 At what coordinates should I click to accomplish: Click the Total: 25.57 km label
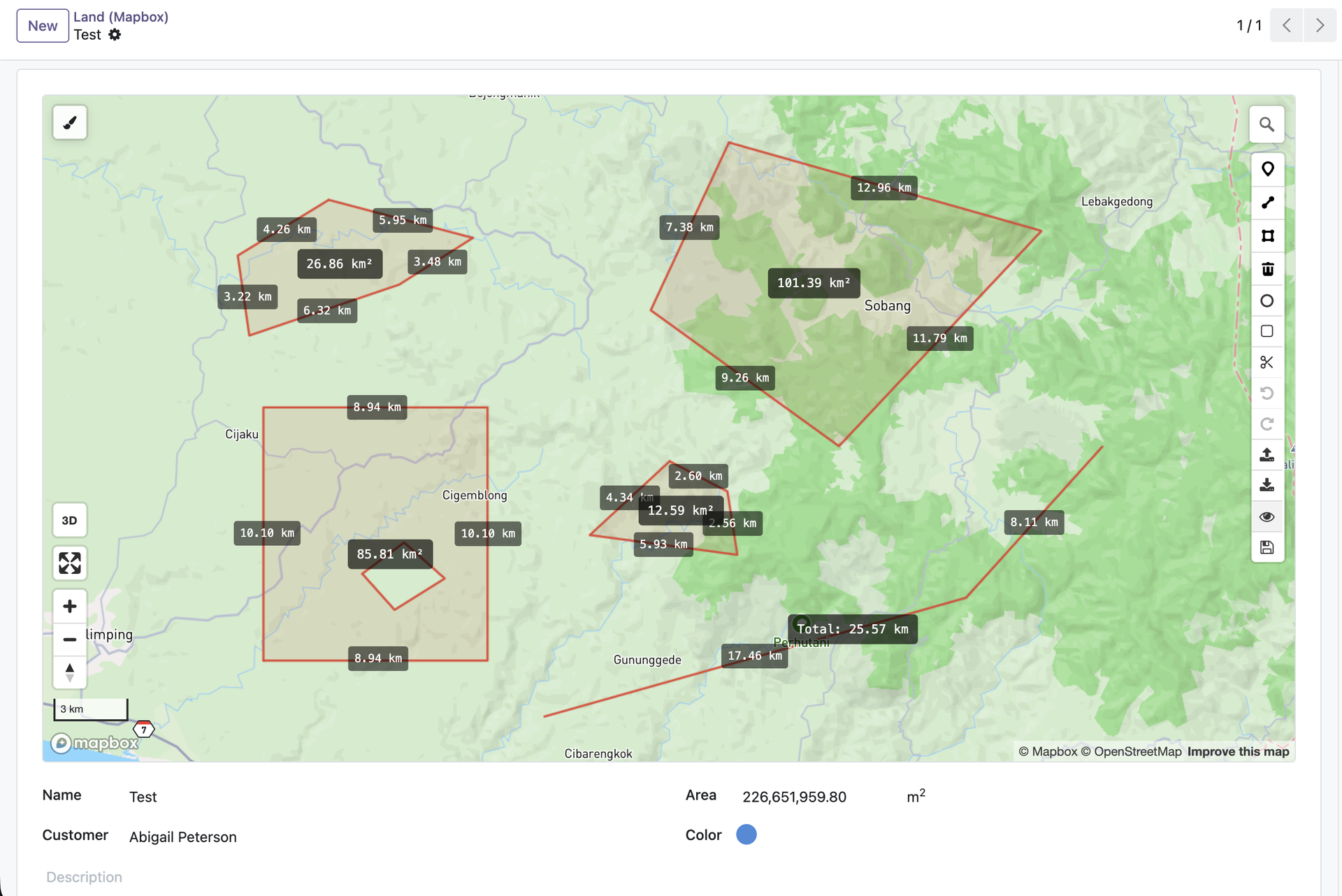coord(853,629)
